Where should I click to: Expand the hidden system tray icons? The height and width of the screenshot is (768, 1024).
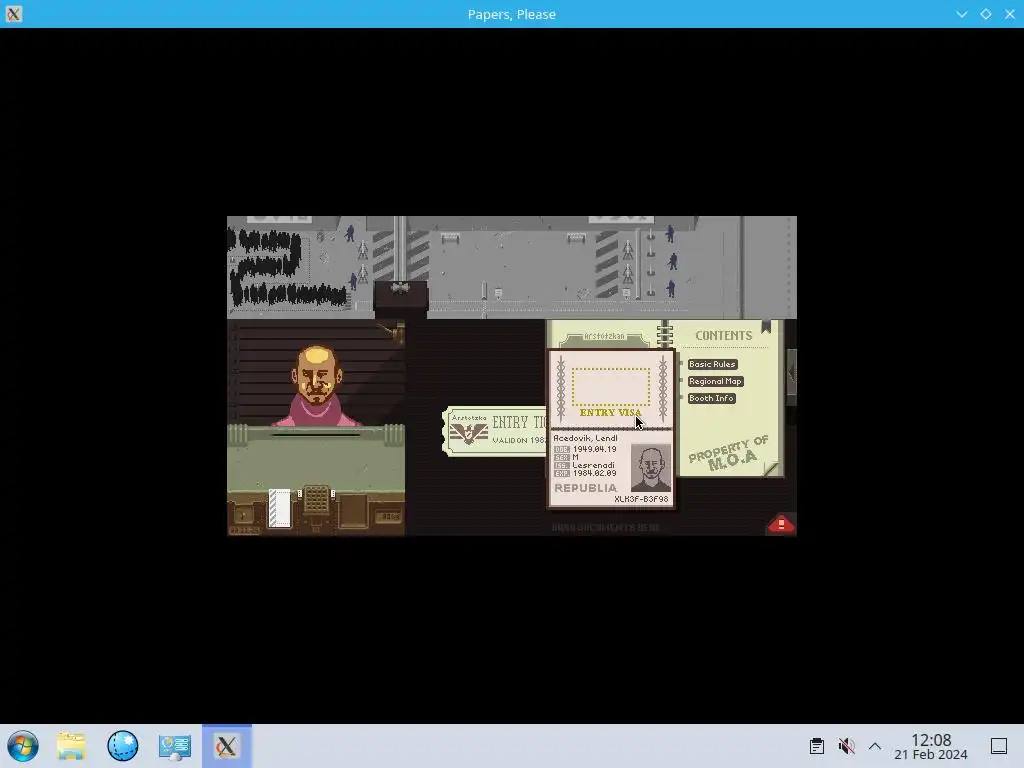pyautogui.click(x=875, y=746)
